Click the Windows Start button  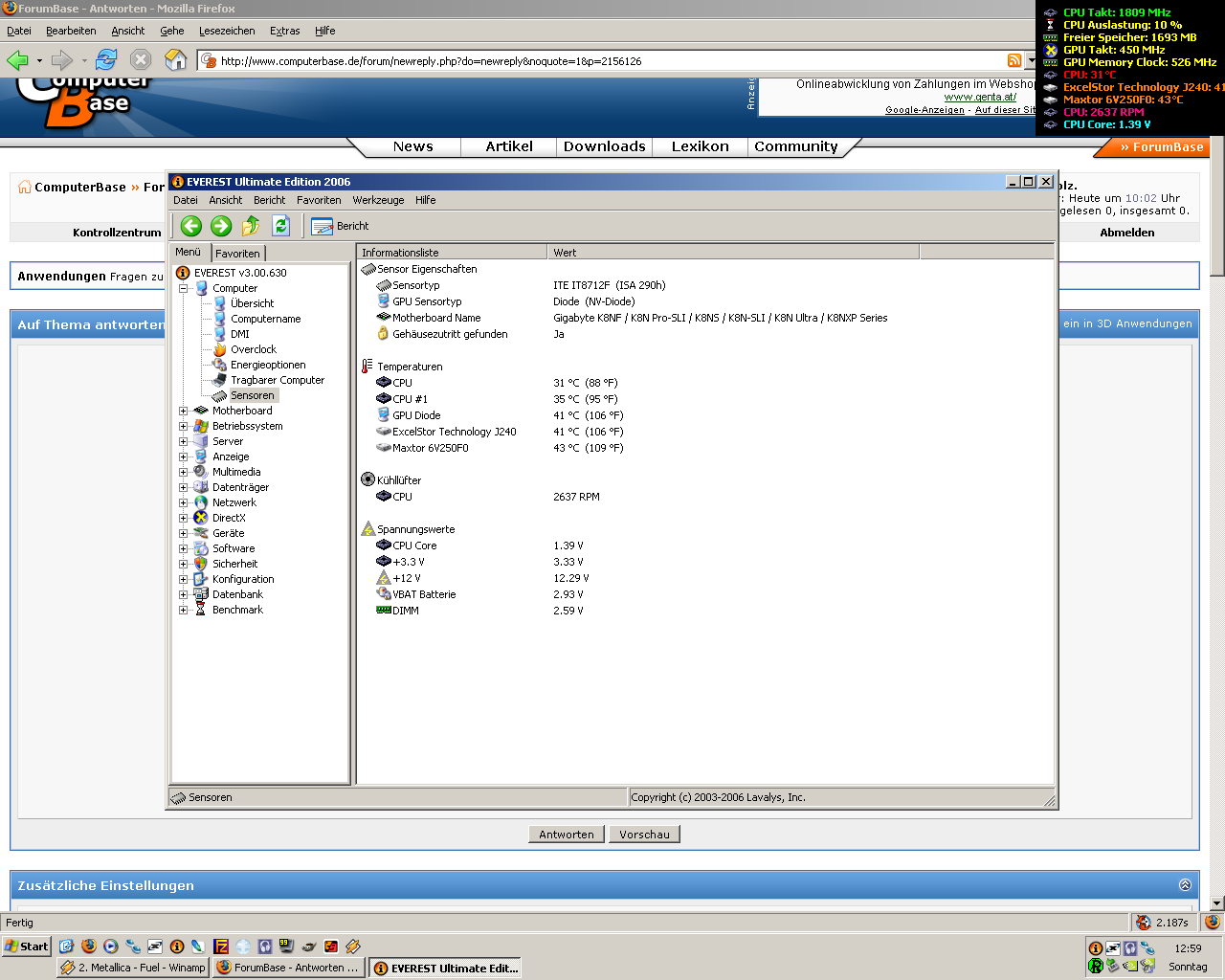click(x=26, y=947)
